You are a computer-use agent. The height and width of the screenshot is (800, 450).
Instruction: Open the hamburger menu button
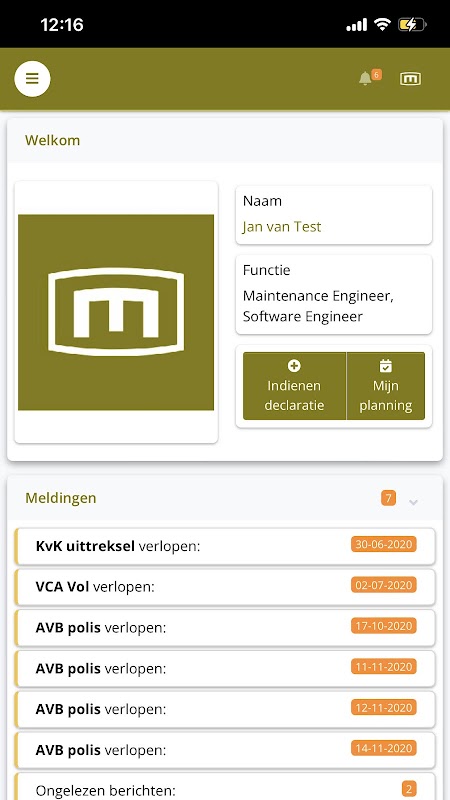[32, 79]
